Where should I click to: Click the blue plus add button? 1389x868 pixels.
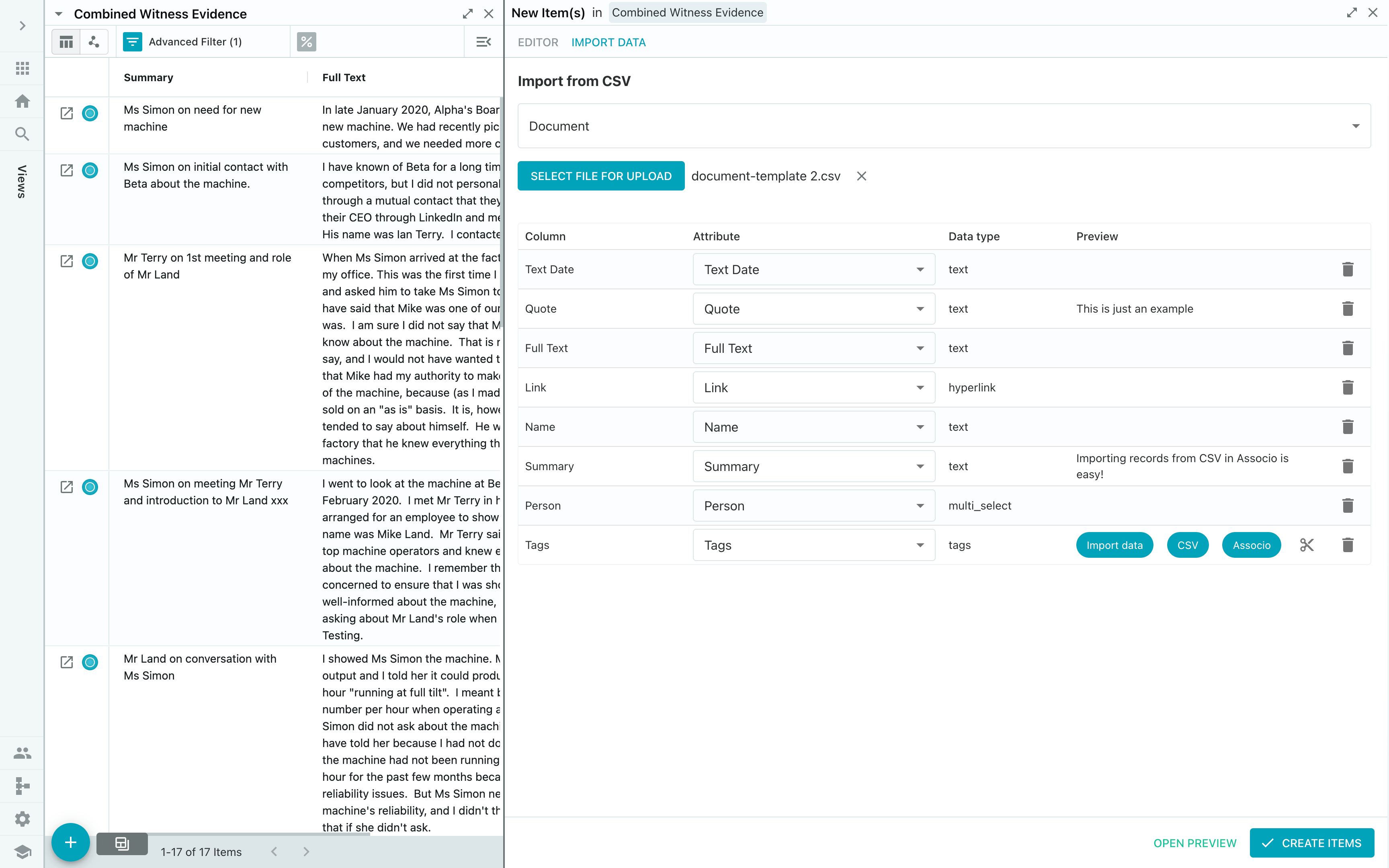click(x=71, y=842)
